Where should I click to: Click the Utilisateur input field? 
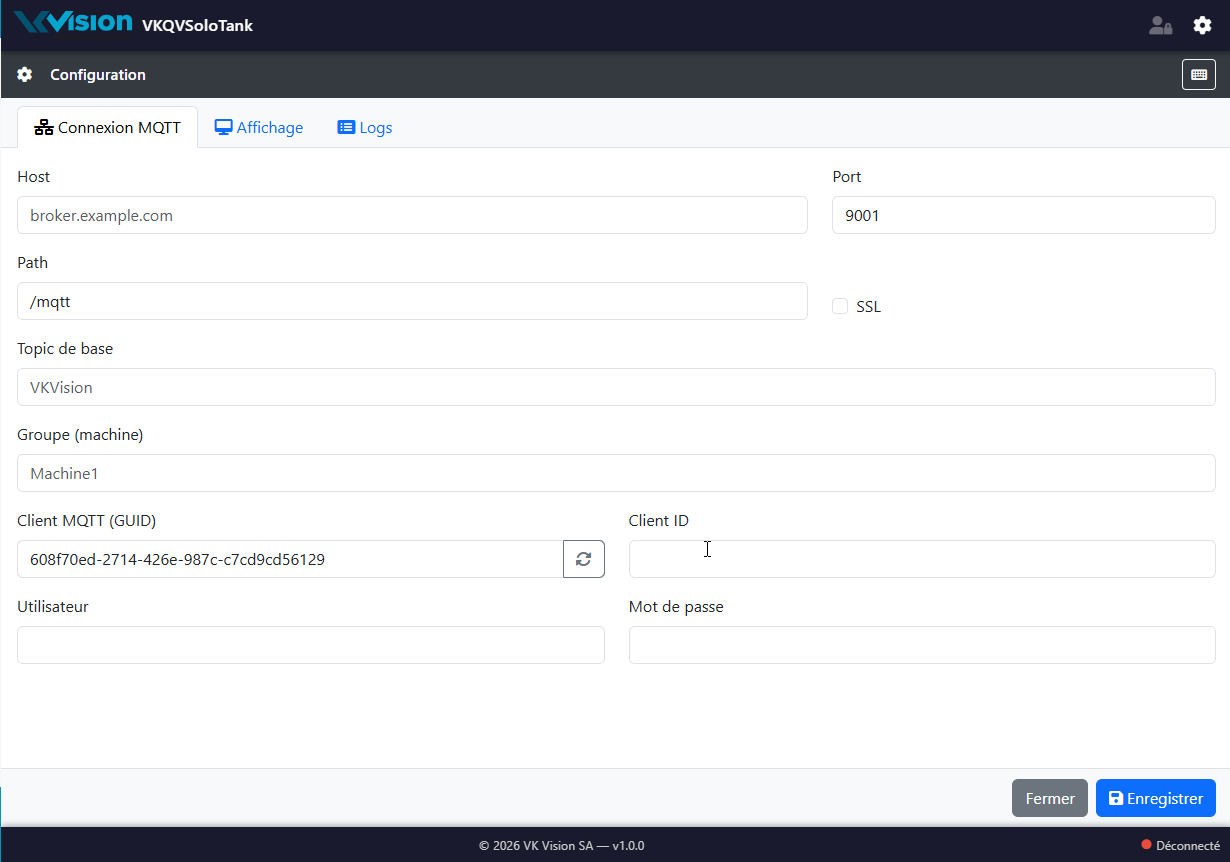pyautogui.click(x=311, y=645)
